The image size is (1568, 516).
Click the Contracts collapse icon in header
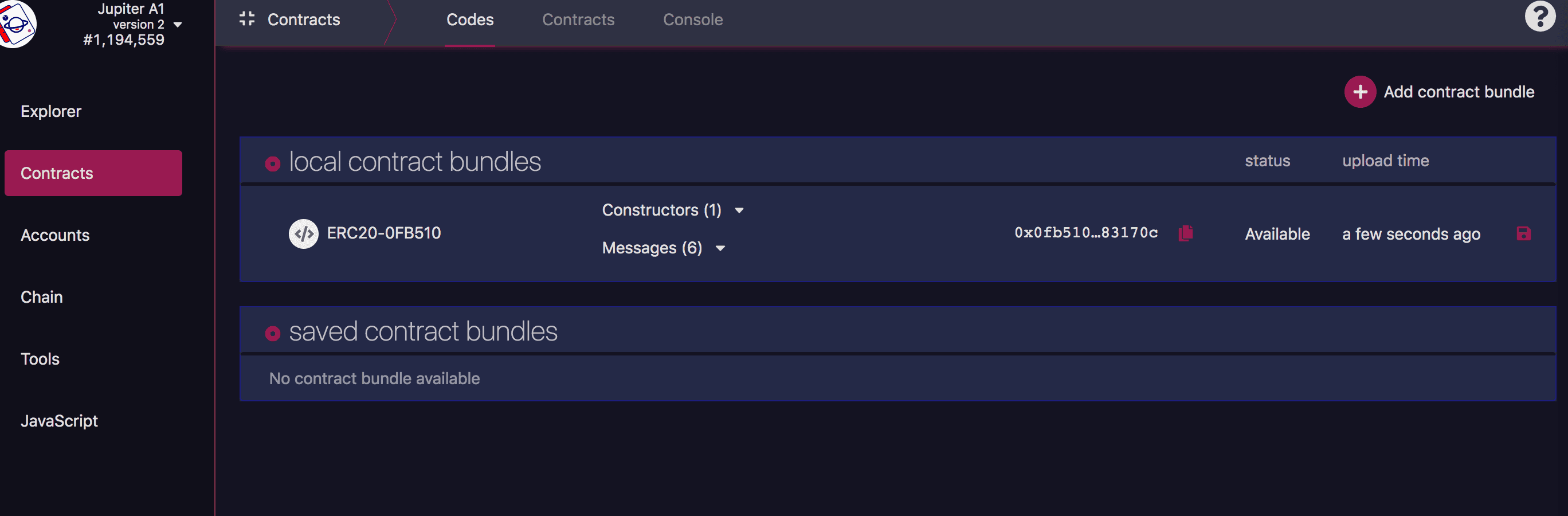tap(246, 19)
